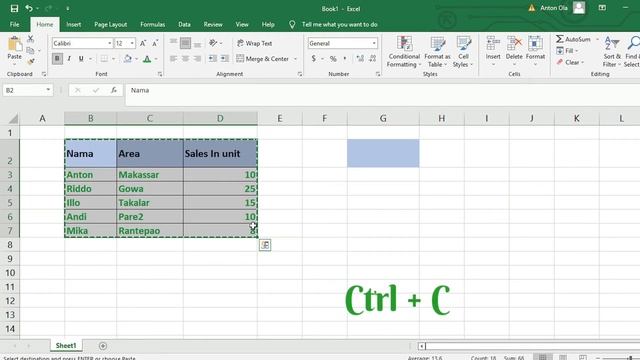Open the font size dropdown
The width and height of the screenshot is (640, 360).
point(132,43)
